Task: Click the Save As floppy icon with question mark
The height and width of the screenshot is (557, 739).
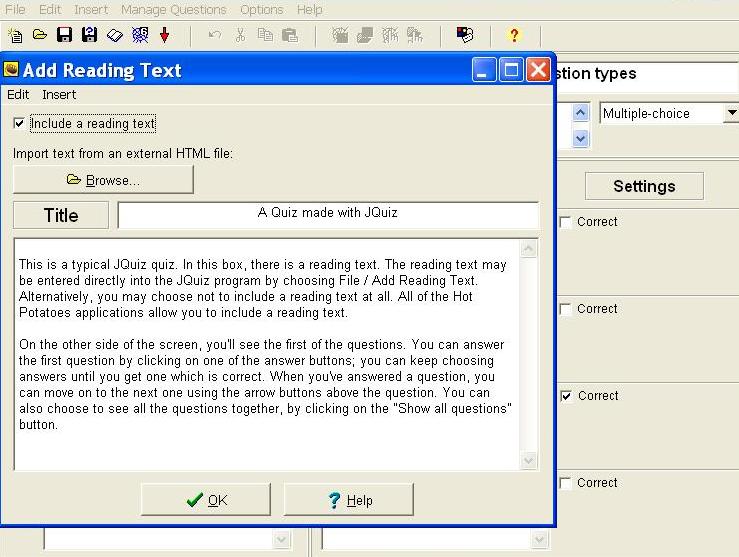Action: click(89, 35)
